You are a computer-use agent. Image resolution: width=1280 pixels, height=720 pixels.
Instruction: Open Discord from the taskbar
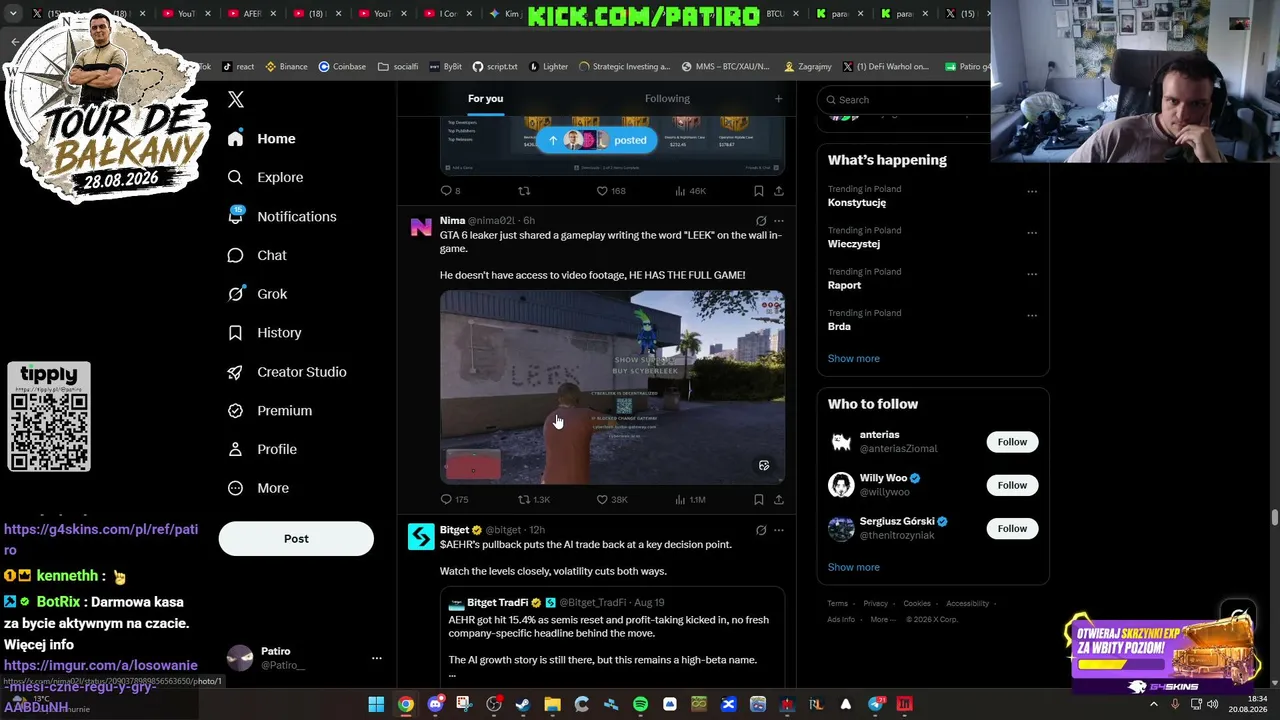click(x=435, y=705)
